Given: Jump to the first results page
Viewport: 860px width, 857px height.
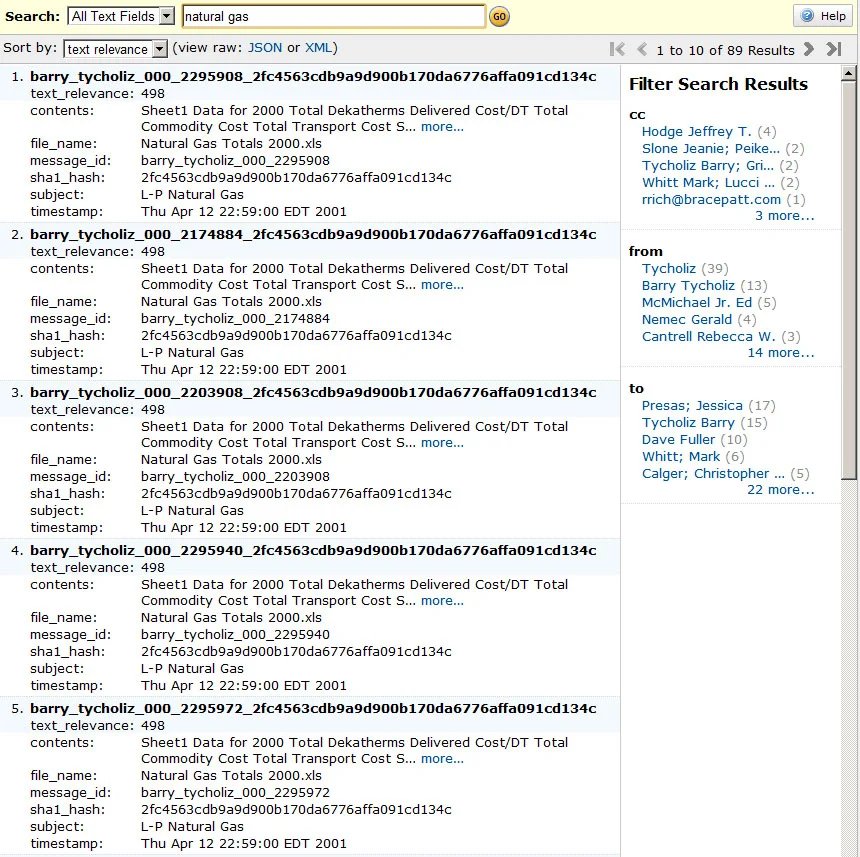Looking at the screenshot, I should [616, 48].
